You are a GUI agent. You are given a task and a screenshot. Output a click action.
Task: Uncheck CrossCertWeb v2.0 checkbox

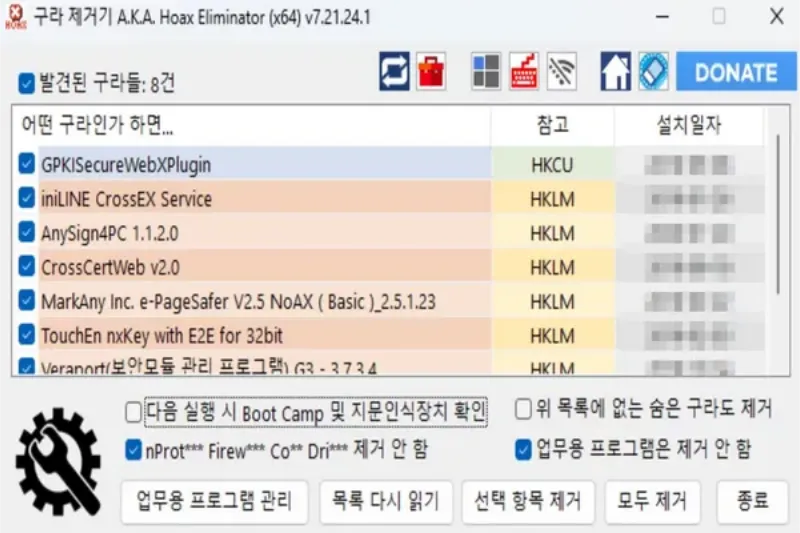point(27,266)
